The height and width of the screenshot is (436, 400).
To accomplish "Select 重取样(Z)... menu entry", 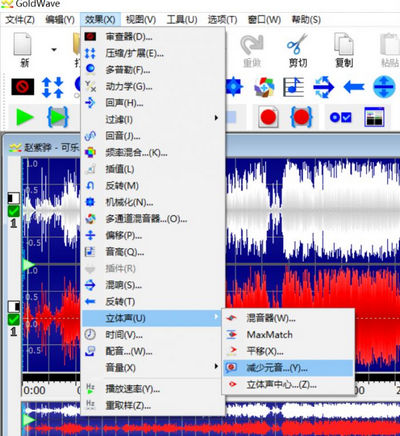I will pyautogui.click(x=153, y=405).
